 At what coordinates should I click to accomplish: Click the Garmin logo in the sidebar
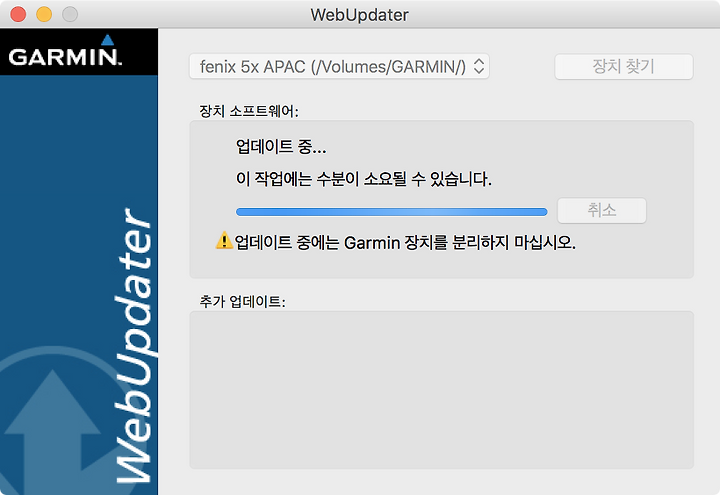pyautogui.click(x=65, y=51)
